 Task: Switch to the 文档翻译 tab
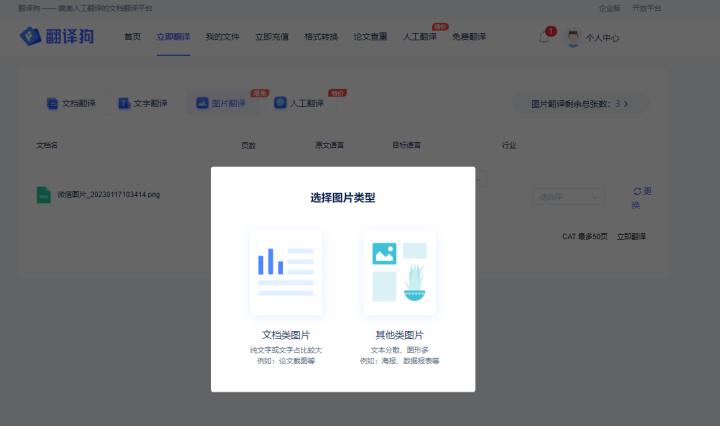pyautogui.click(x=72, y=103)
